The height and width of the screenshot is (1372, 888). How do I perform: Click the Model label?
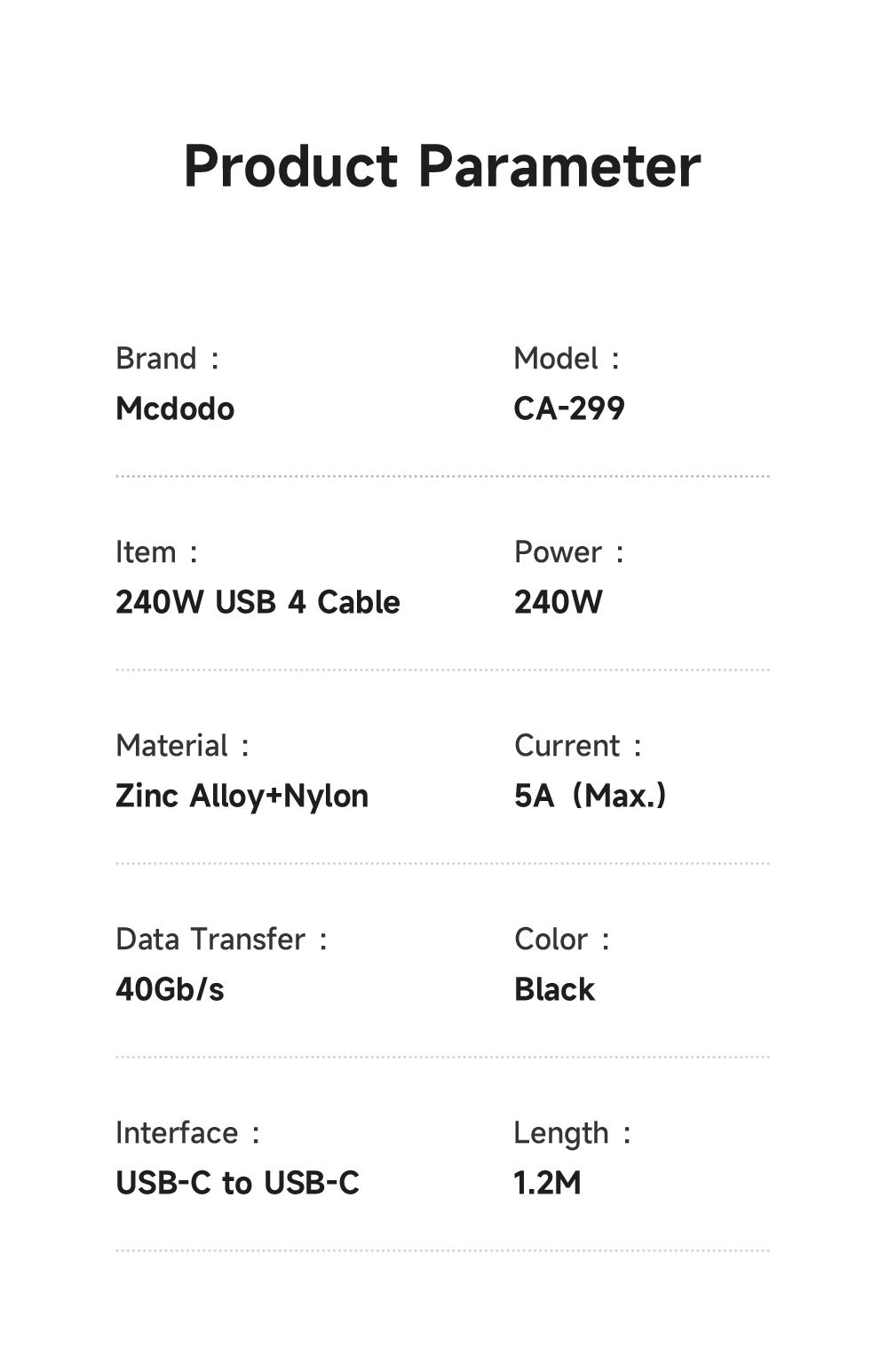click(x=556, y=359)
